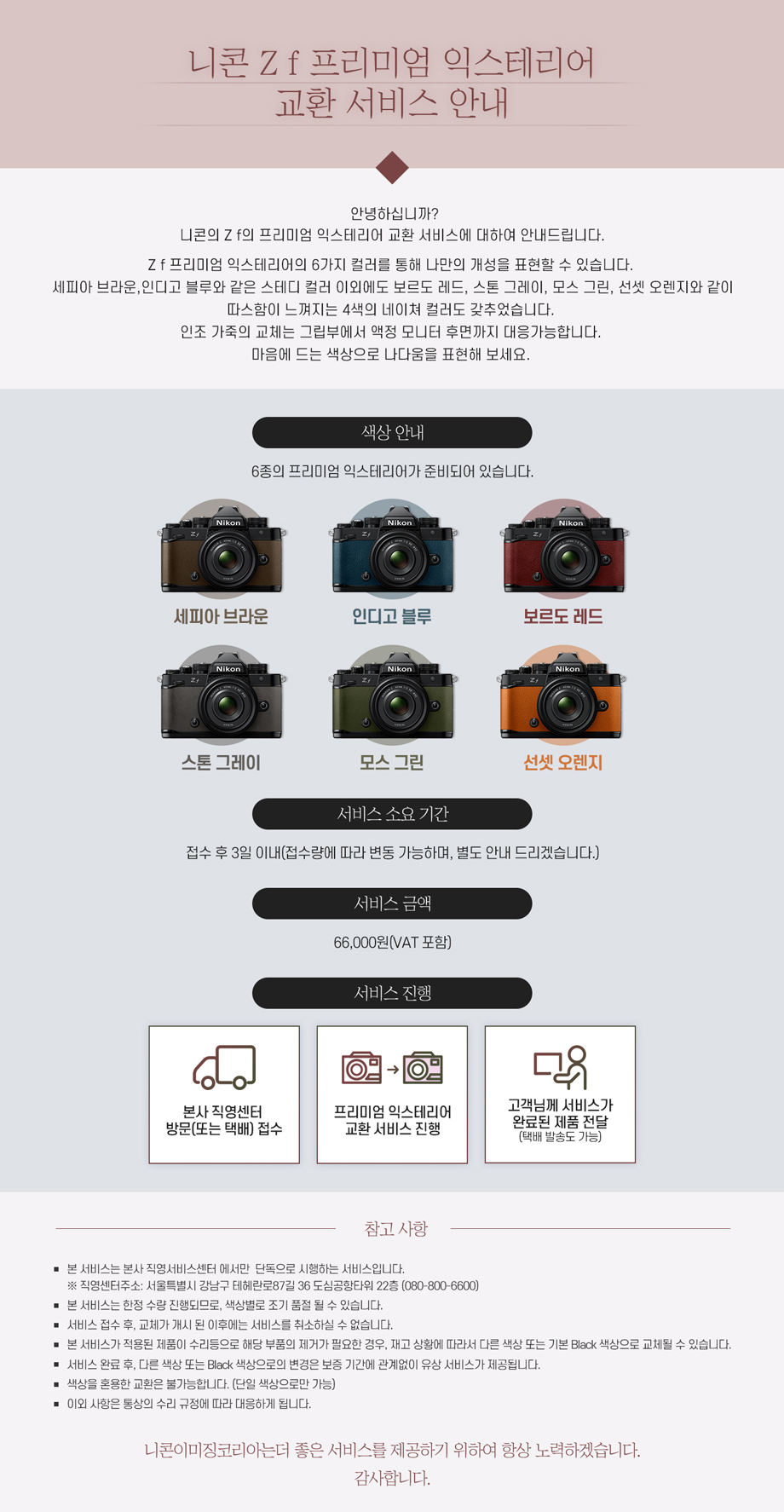Click the 색상 안내 header pill
Screen dimensions: 784x1512
pyautogui.click(x=392, y=432)
